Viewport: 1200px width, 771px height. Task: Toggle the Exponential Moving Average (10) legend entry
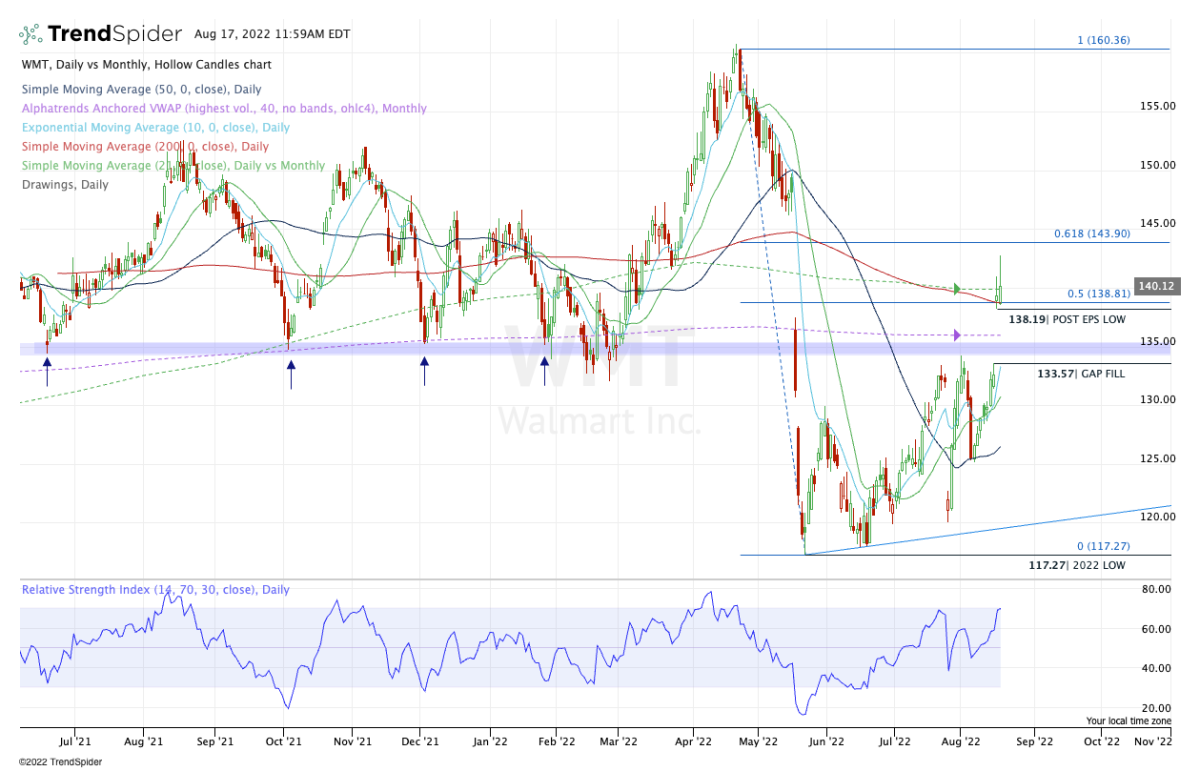[x=155, y=127]
